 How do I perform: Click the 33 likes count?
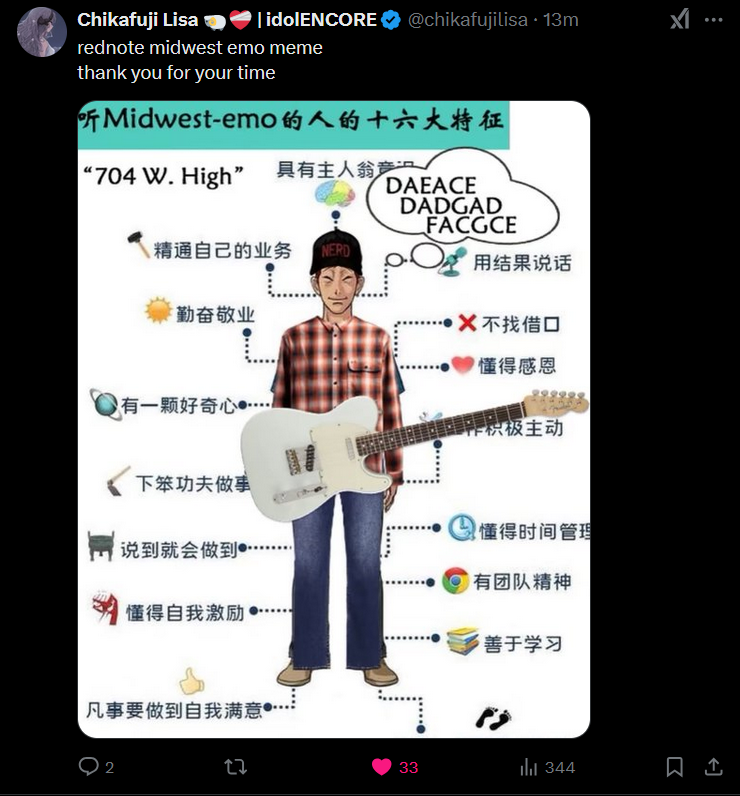point(409,768)
